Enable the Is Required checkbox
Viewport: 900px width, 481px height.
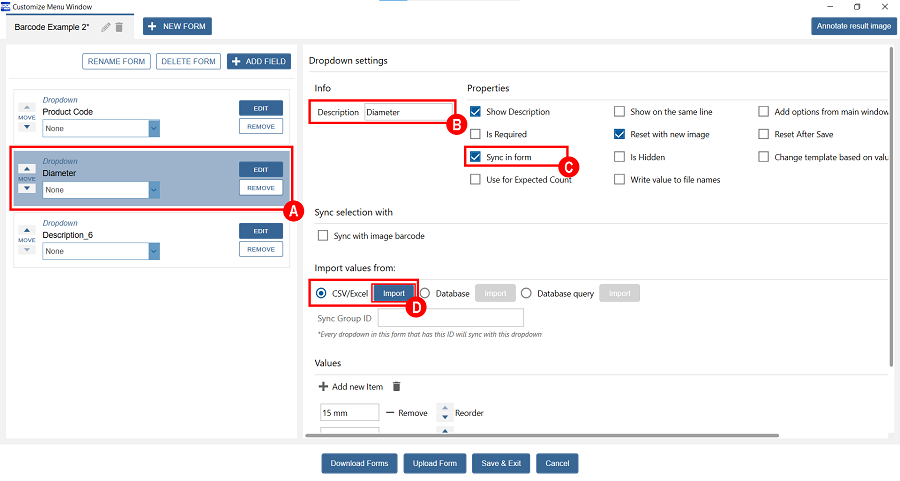(x=476, y=134)
